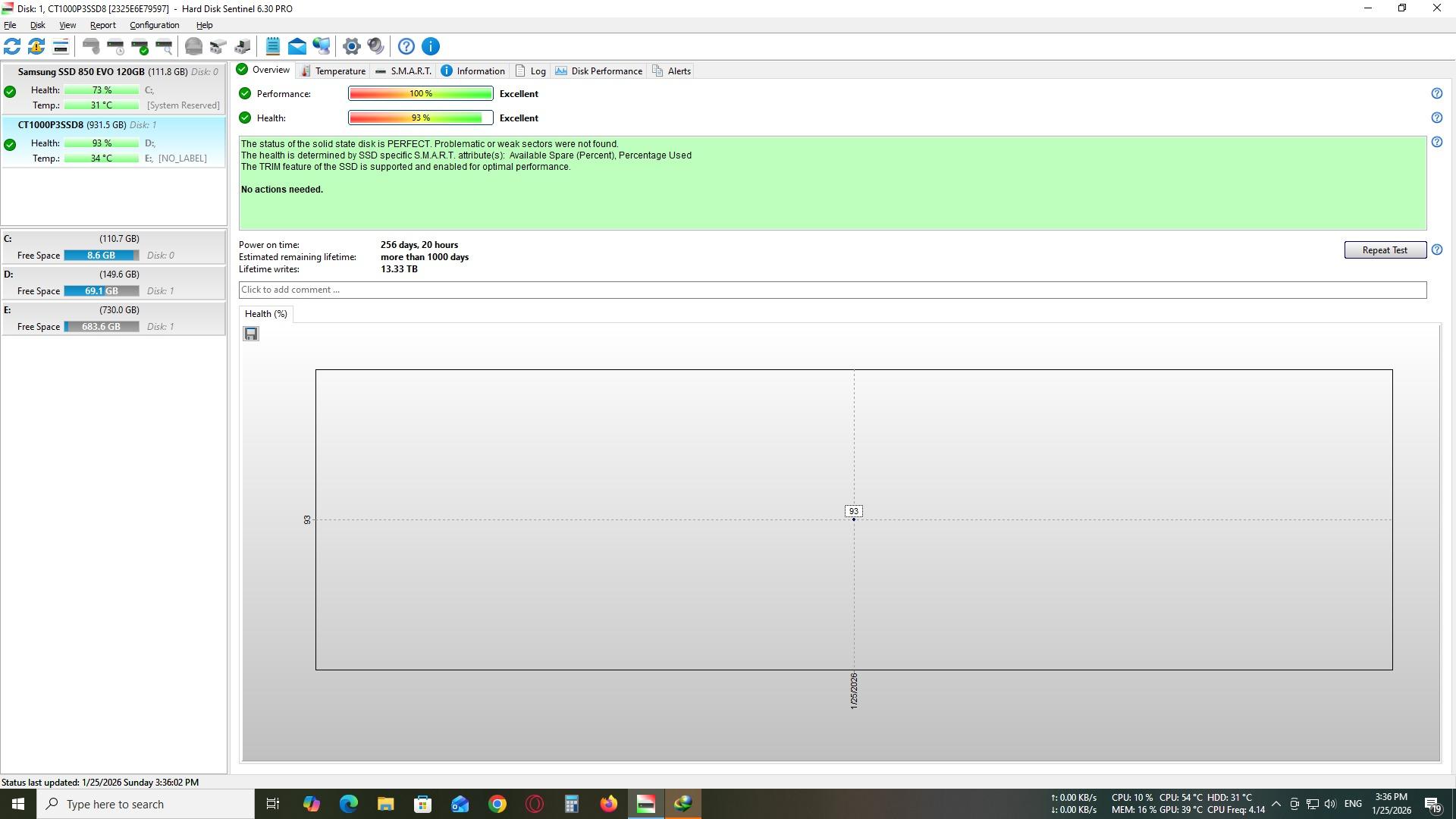Click the Health 93% progress bar
Viewport: 1456px width, 819px height.
coord(420,118)
